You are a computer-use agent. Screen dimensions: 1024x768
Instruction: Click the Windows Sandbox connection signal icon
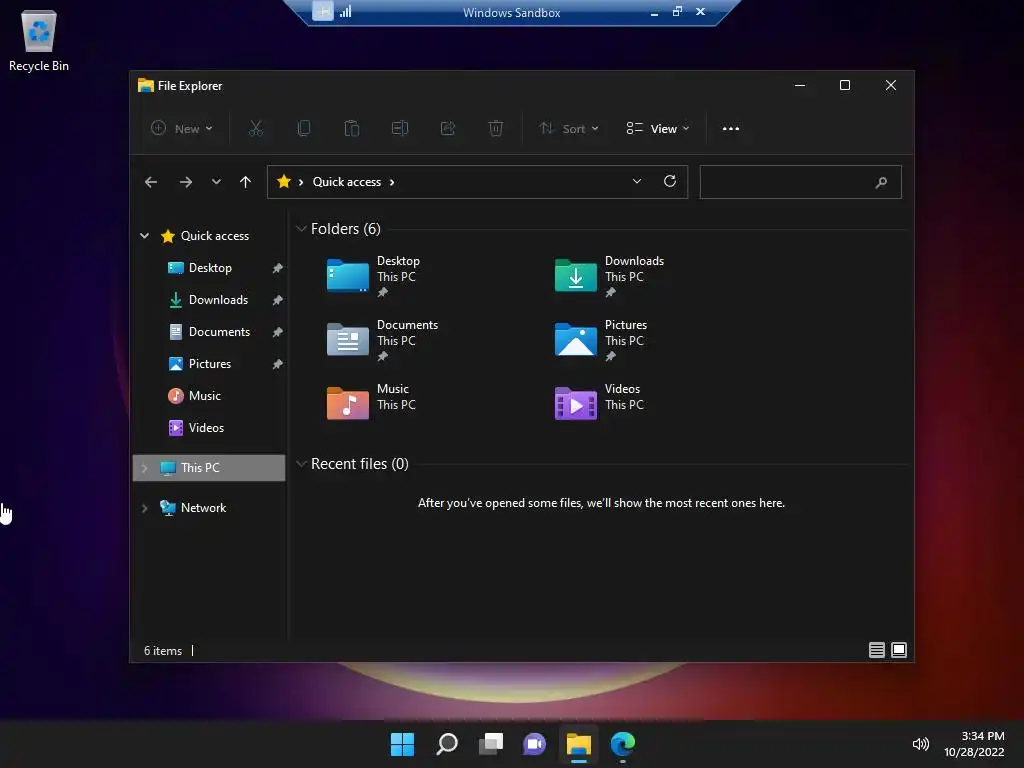tap(345, 12)
